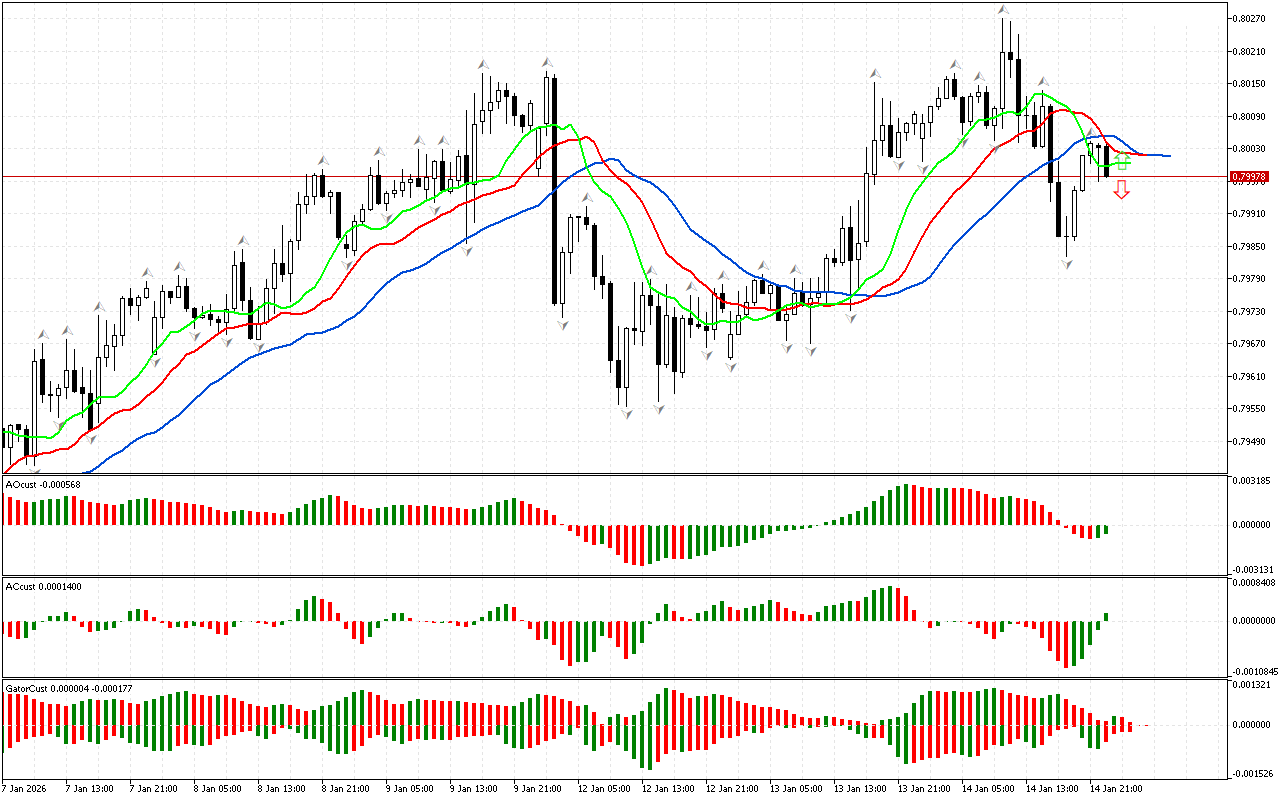Click the tallest green bar in AOcust panel
Screen dimensions: 1280x800
pyautogui.click(x=907, y=505)
